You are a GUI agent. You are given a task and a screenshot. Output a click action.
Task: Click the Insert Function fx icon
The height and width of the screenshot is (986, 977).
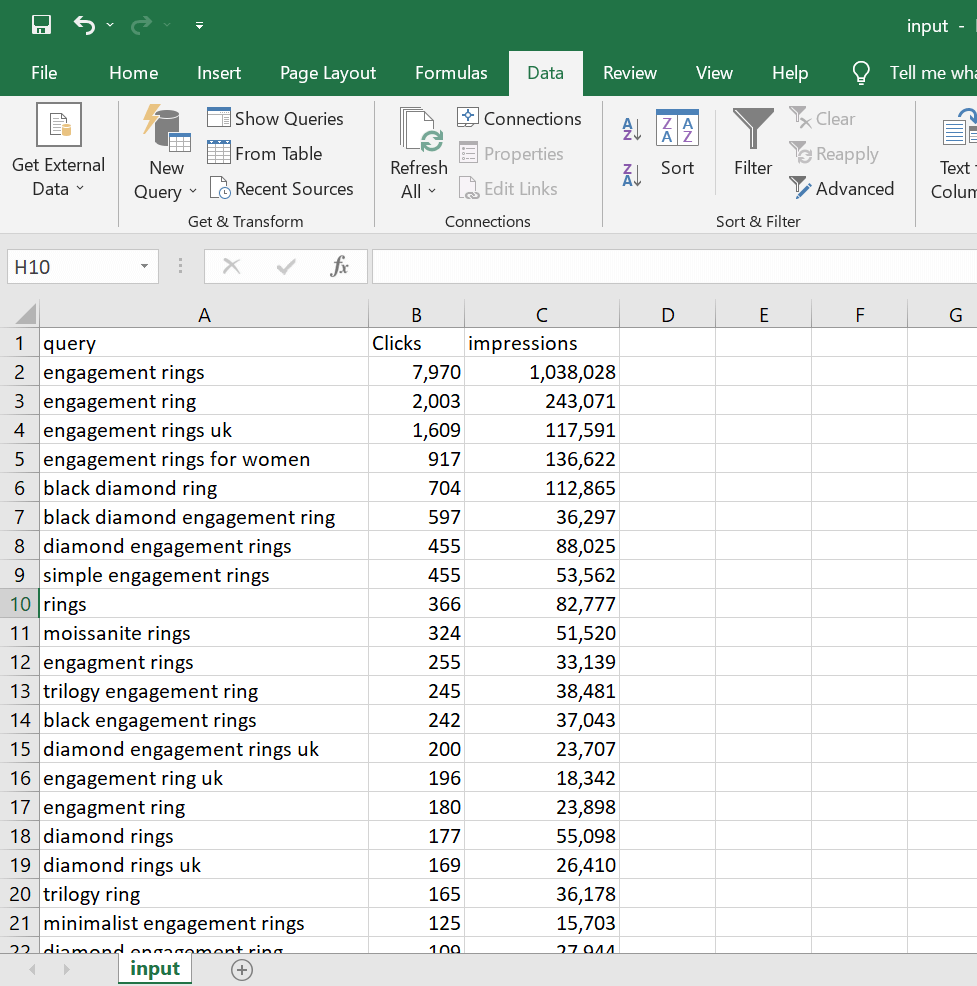pyautogui.click(x=339, y=267)
